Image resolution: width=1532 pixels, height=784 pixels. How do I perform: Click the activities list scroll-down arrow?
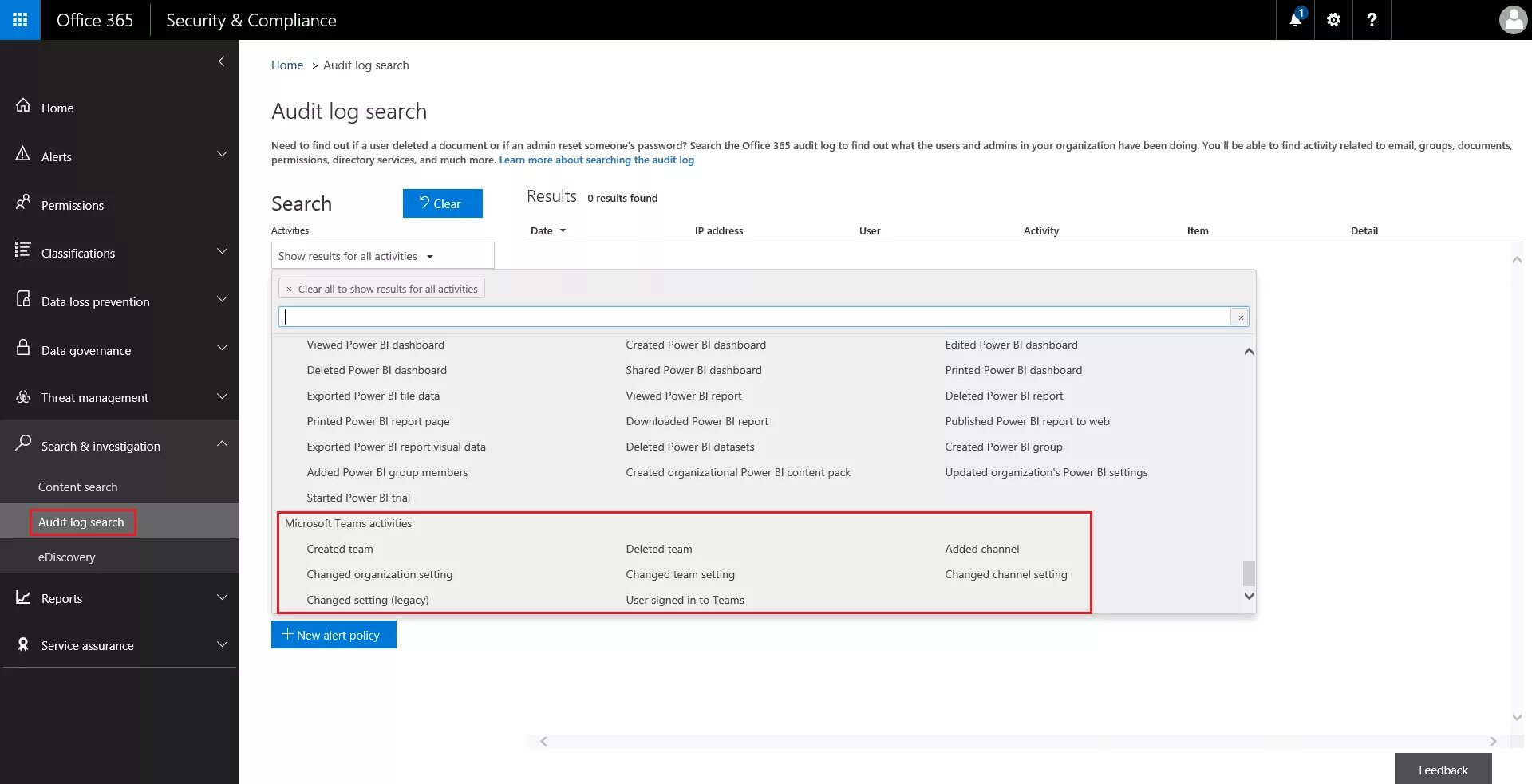click(1249, 596)
